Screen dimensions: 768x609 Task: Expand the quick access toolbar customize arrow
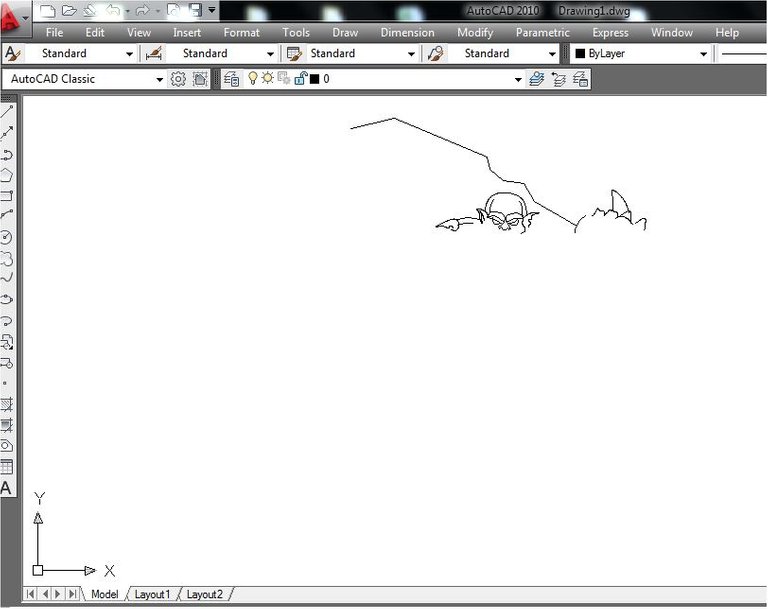click(212, 10)
